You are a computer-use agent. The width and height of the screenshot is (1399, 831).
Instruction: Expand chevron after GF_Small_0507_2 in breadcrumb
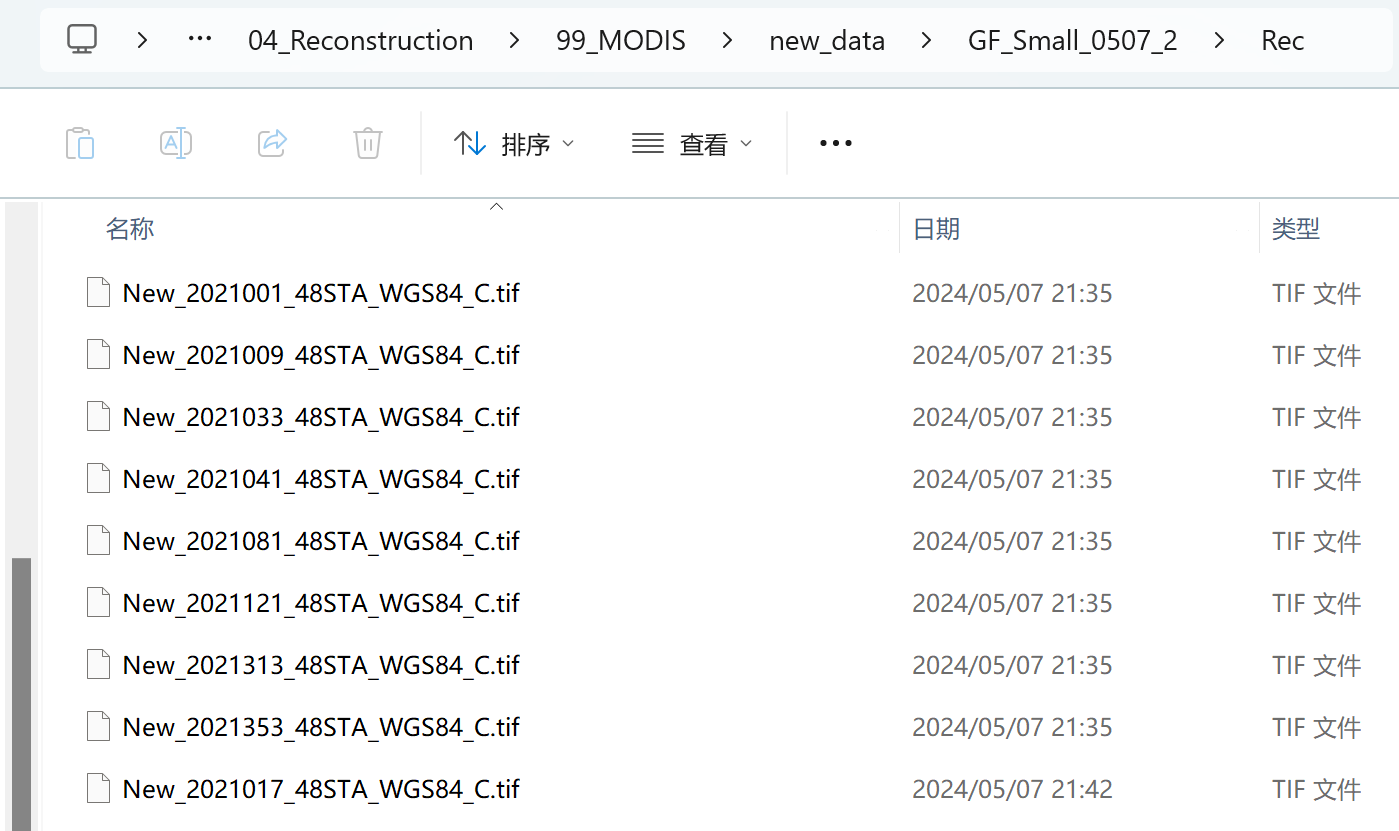click(x=1219, y=40)
